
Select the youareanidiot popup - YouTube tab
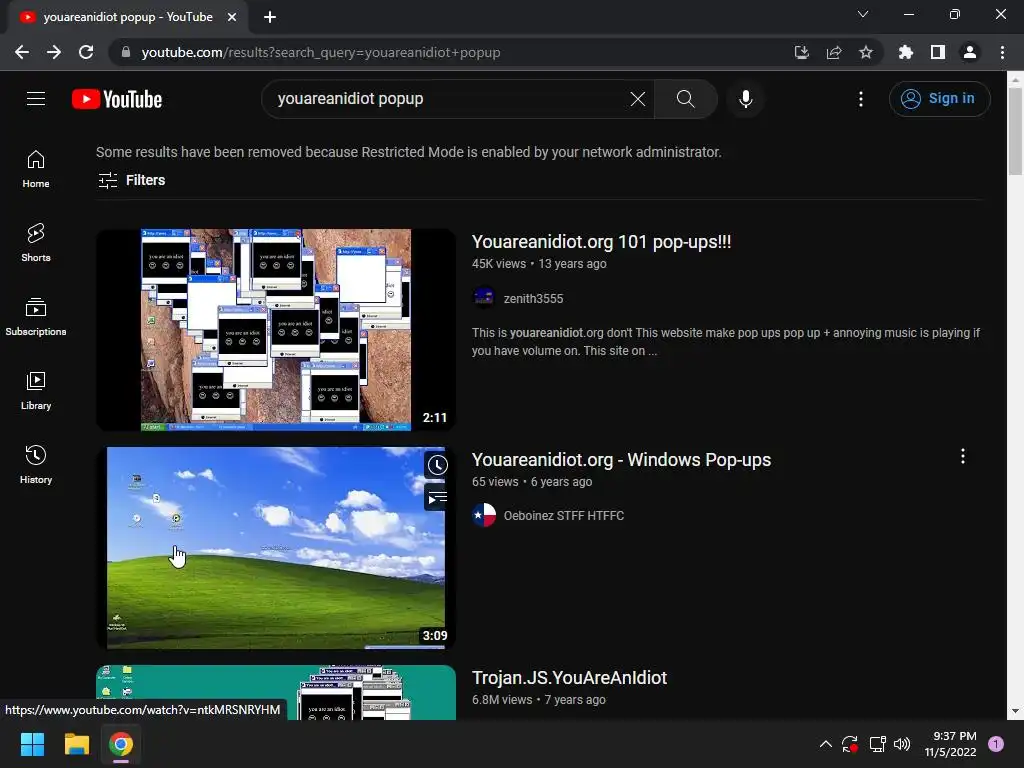[x=128, y=17]
